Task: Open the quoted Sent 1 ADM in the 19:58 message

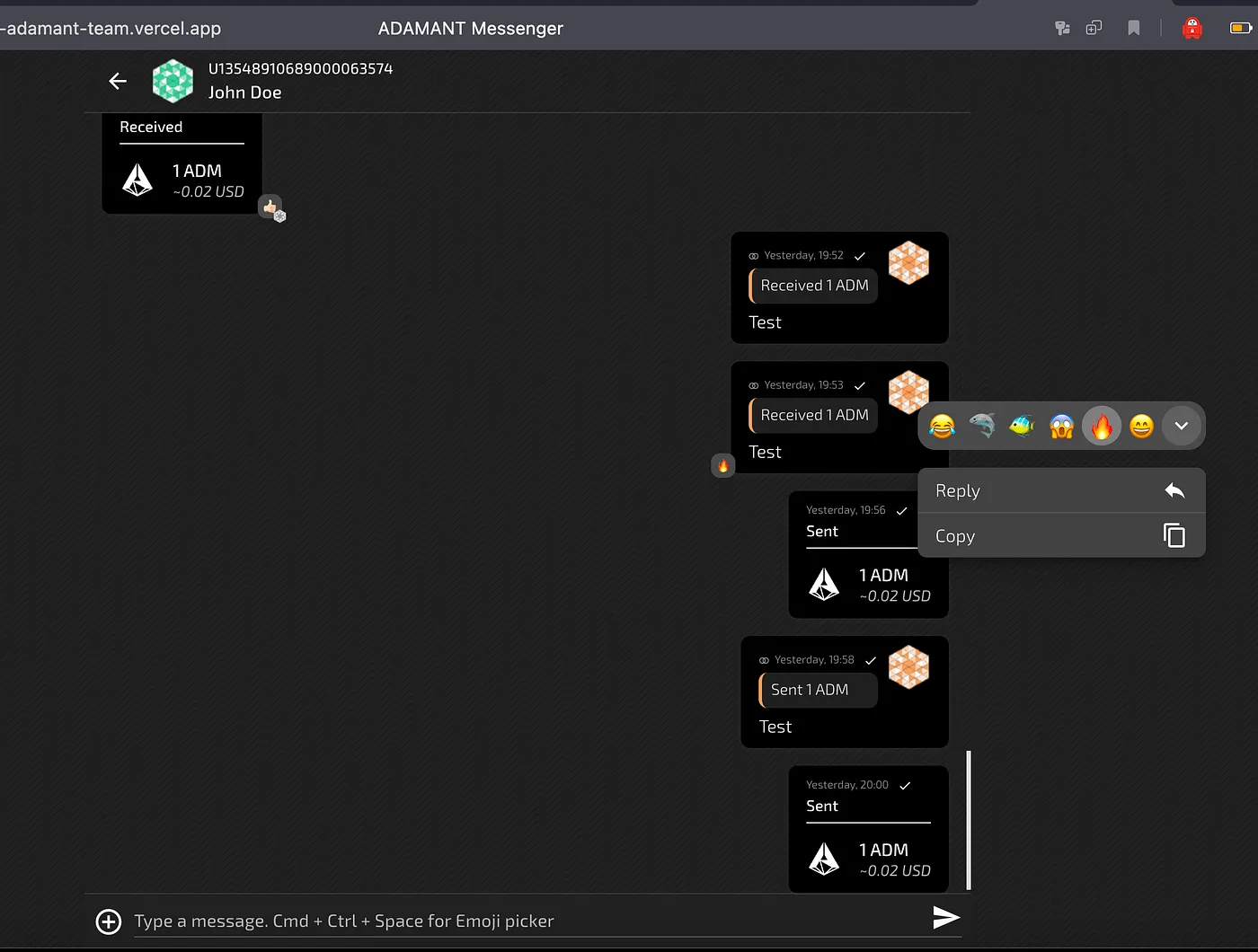Action: coord(819,690)
